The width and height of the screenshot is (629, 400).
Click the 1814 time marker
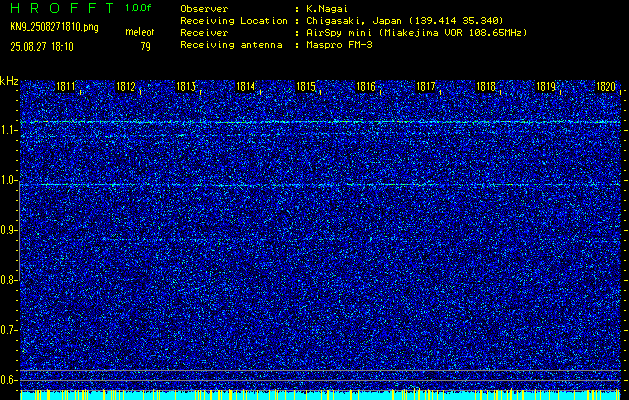click(x=246, y=86)
